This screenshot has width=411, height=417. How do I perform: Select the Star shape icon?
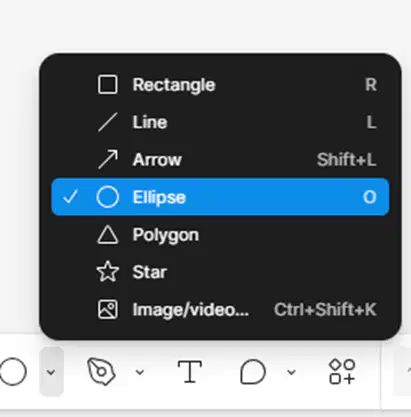coord(108,272)
